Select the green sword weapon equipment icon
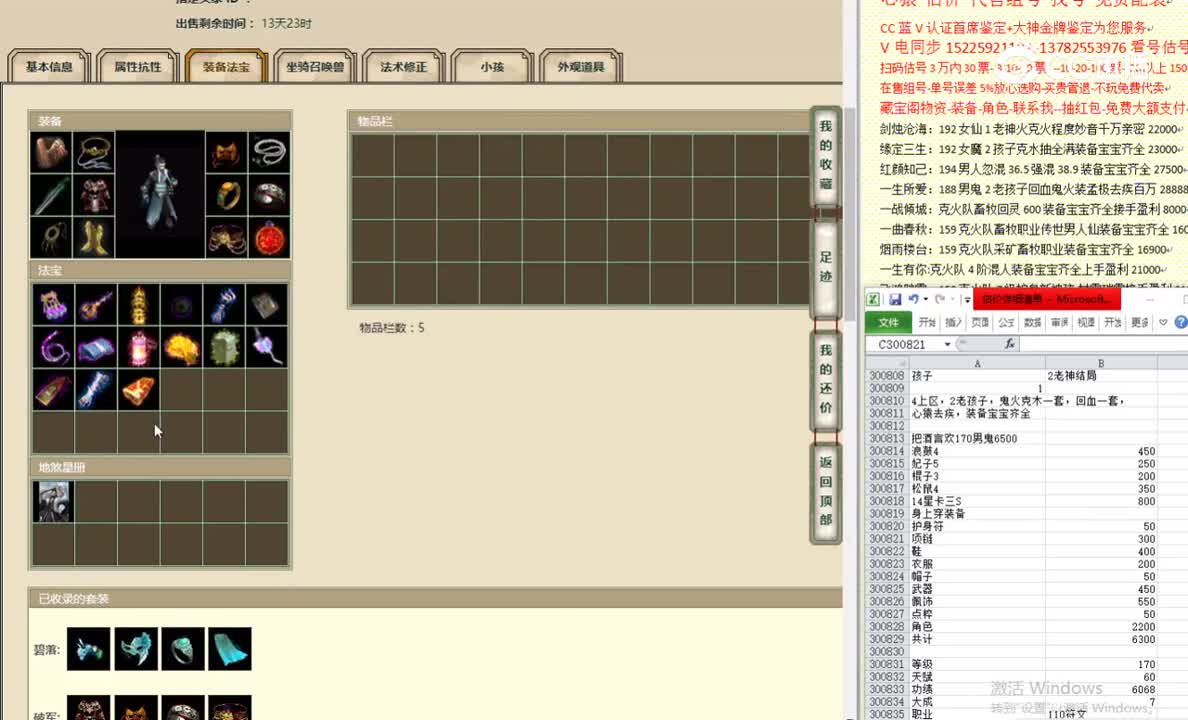This screenshot has width=1188, height=720. (x=52, y=196)
